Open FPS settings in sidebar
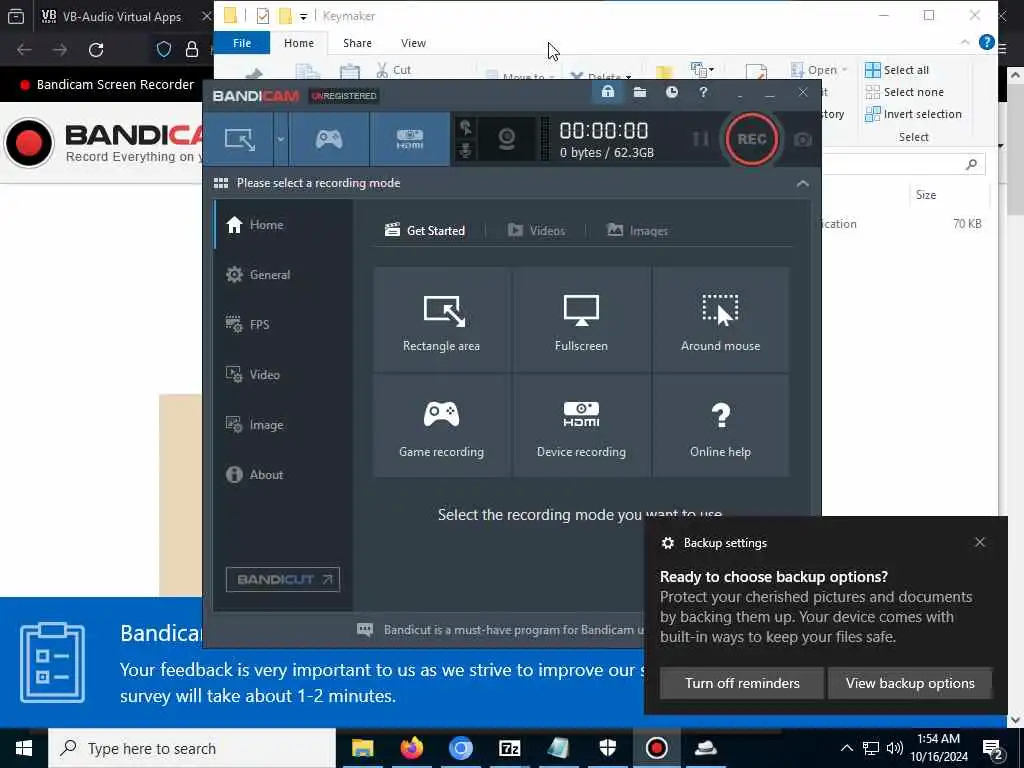The image size is (1024, 768). [283, 325]
